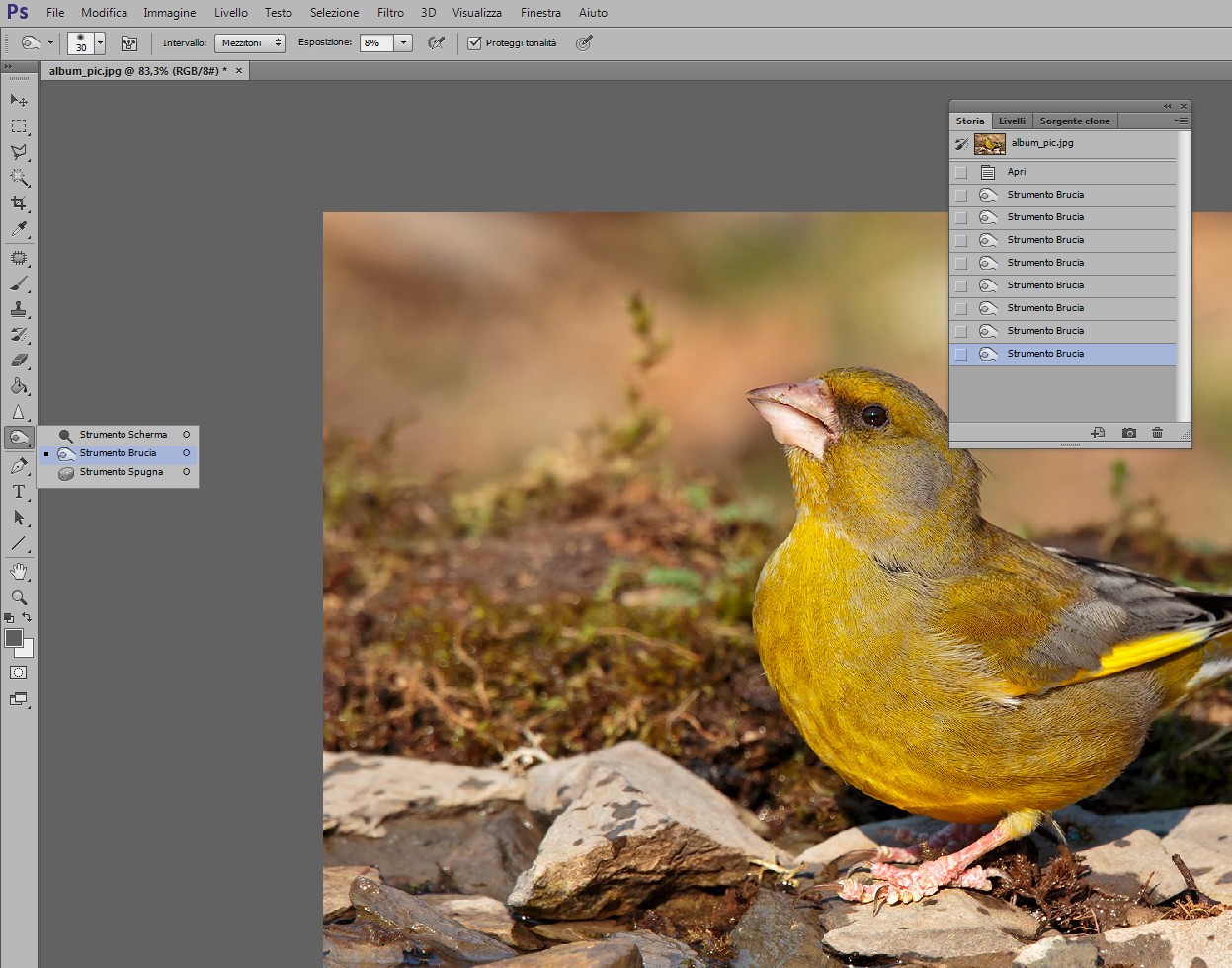This screenshot has width=1232, height=968.
Task: Select the highlighted Strumento Brucia history state
Action: click(x=1063, y=354)
